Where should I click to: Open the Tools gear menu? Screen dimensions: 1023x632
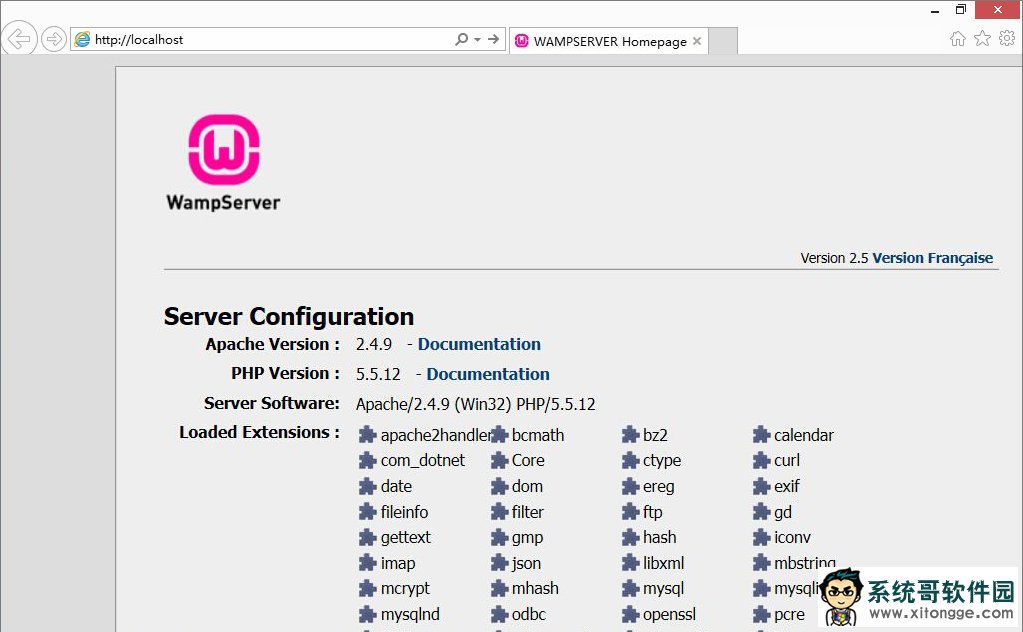click(1007, 39)
